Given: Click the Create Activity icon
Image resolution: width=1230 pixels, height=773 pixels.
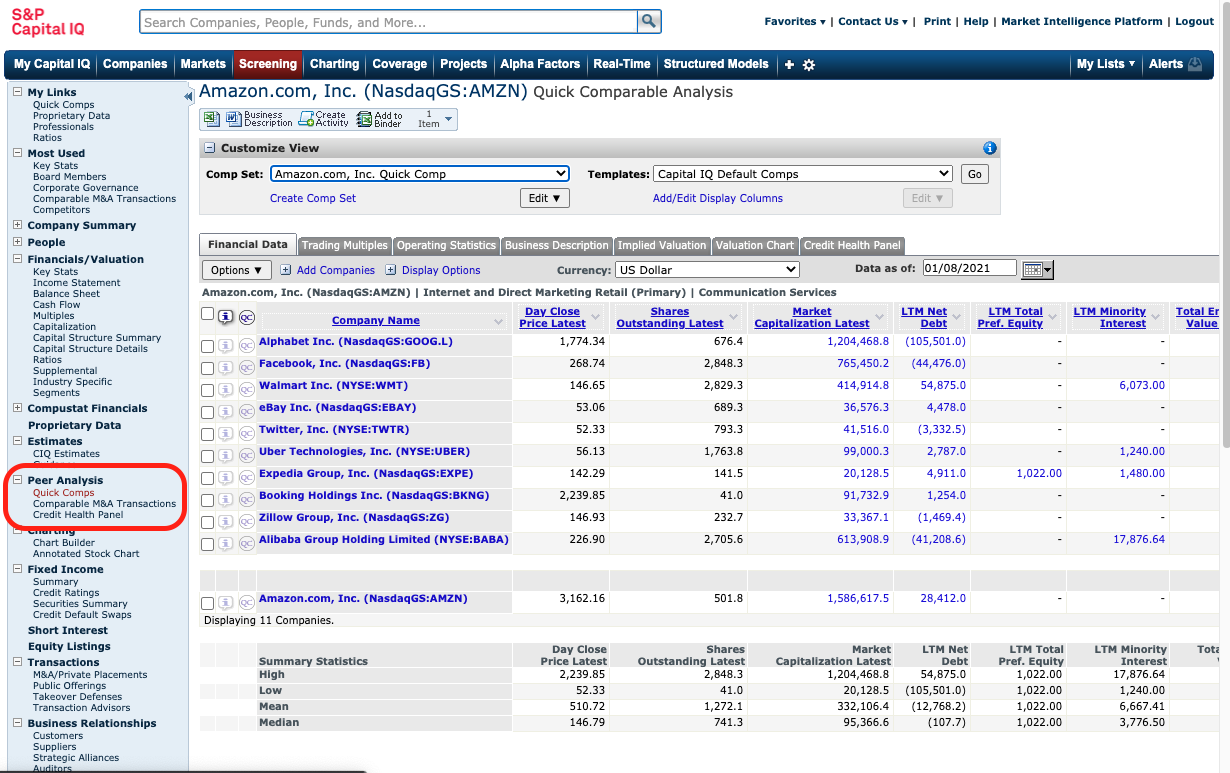Looking at the screenshot, I should [307, 119].
